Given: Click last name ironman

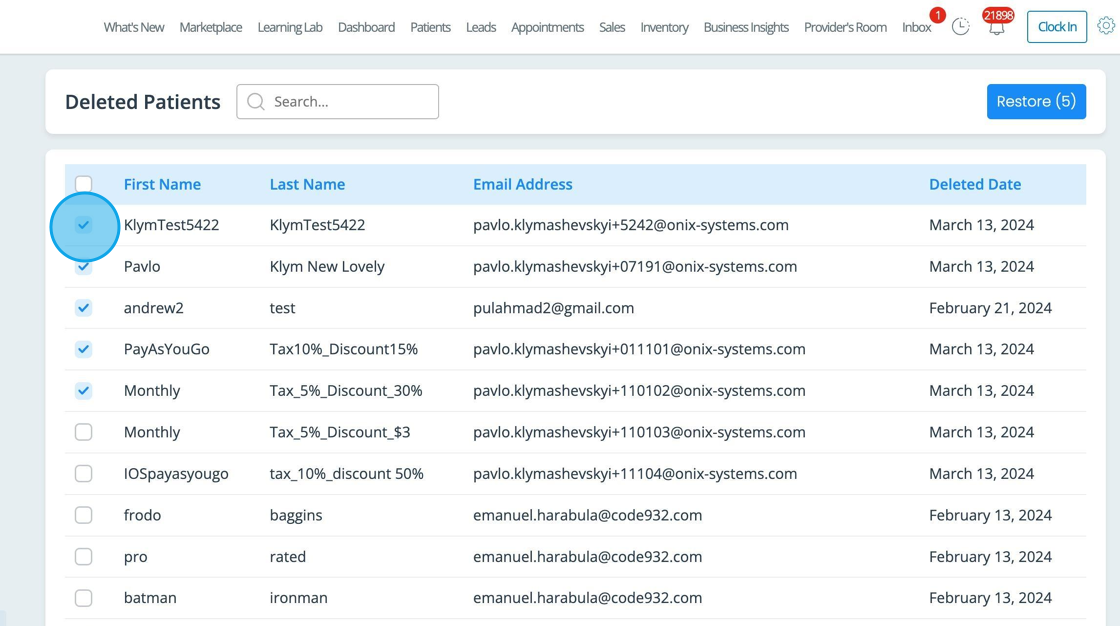Looking at the screenshot, I should point(299,598).
